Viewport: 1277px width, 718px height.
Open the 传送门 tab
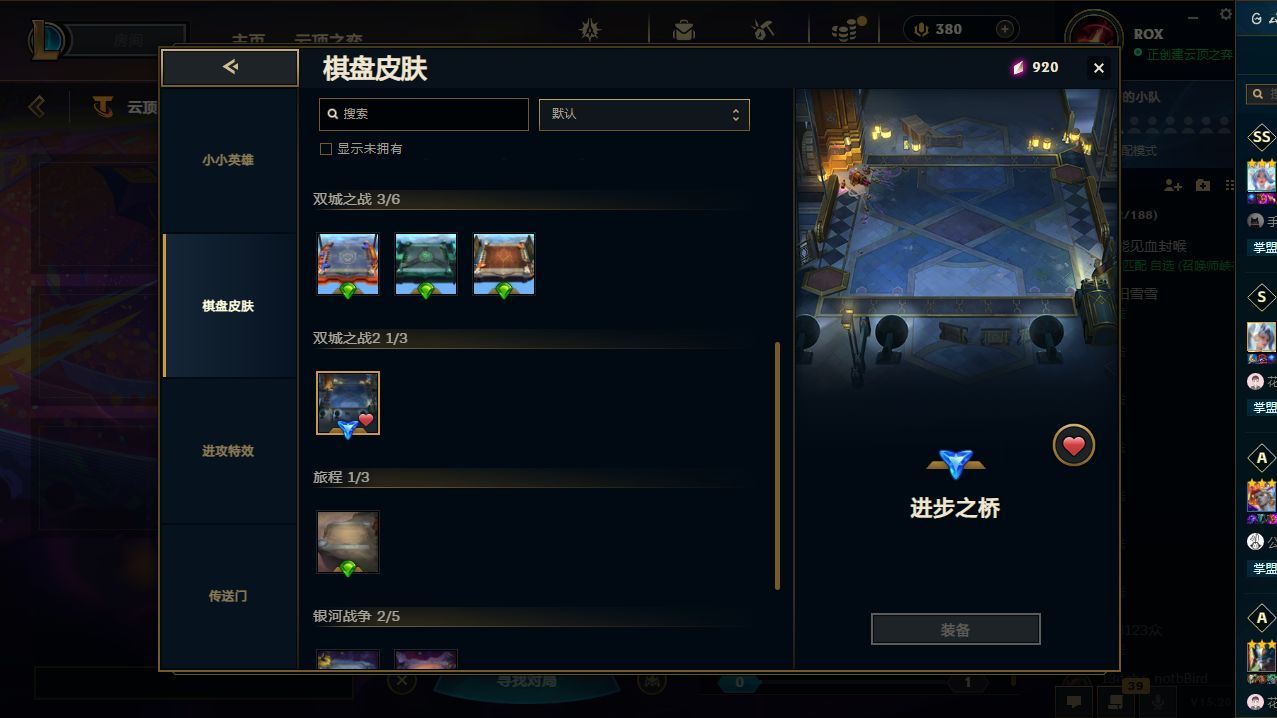click(x=229, y=596)
